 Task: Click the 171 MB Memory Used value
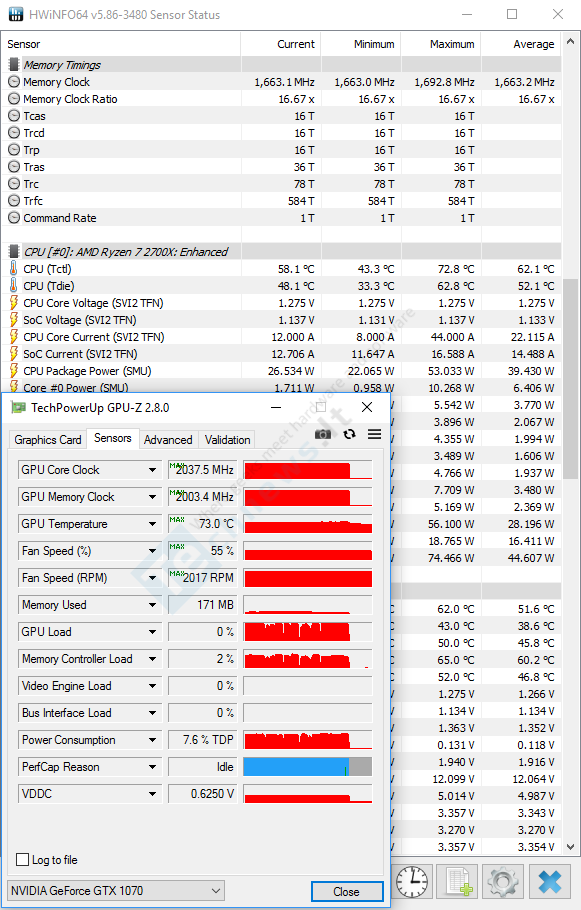pyautogui.click(x=202, y=605)
